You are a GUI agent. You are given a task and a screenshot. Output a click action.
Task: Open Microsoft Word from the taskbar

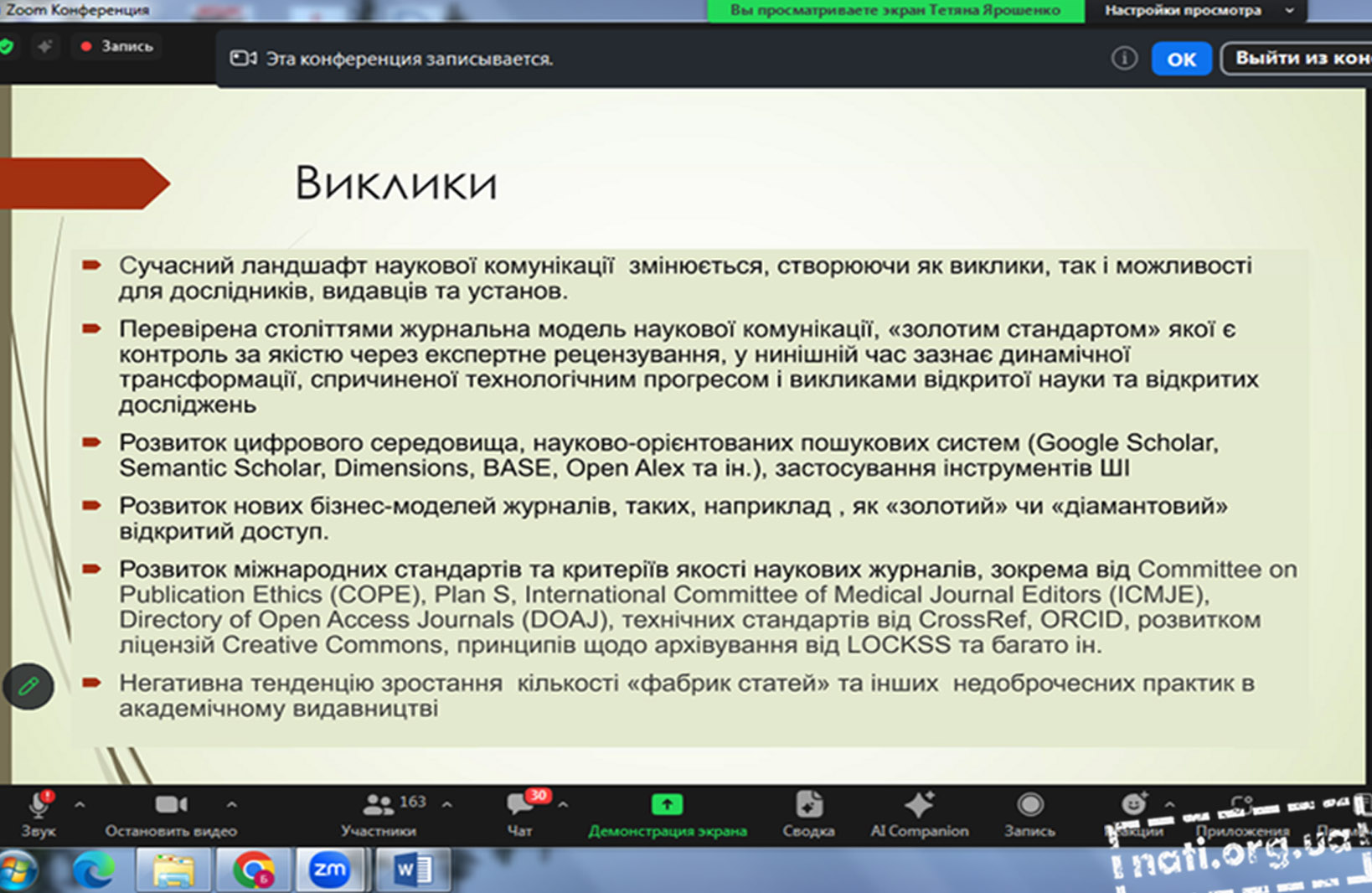point(412,871)
